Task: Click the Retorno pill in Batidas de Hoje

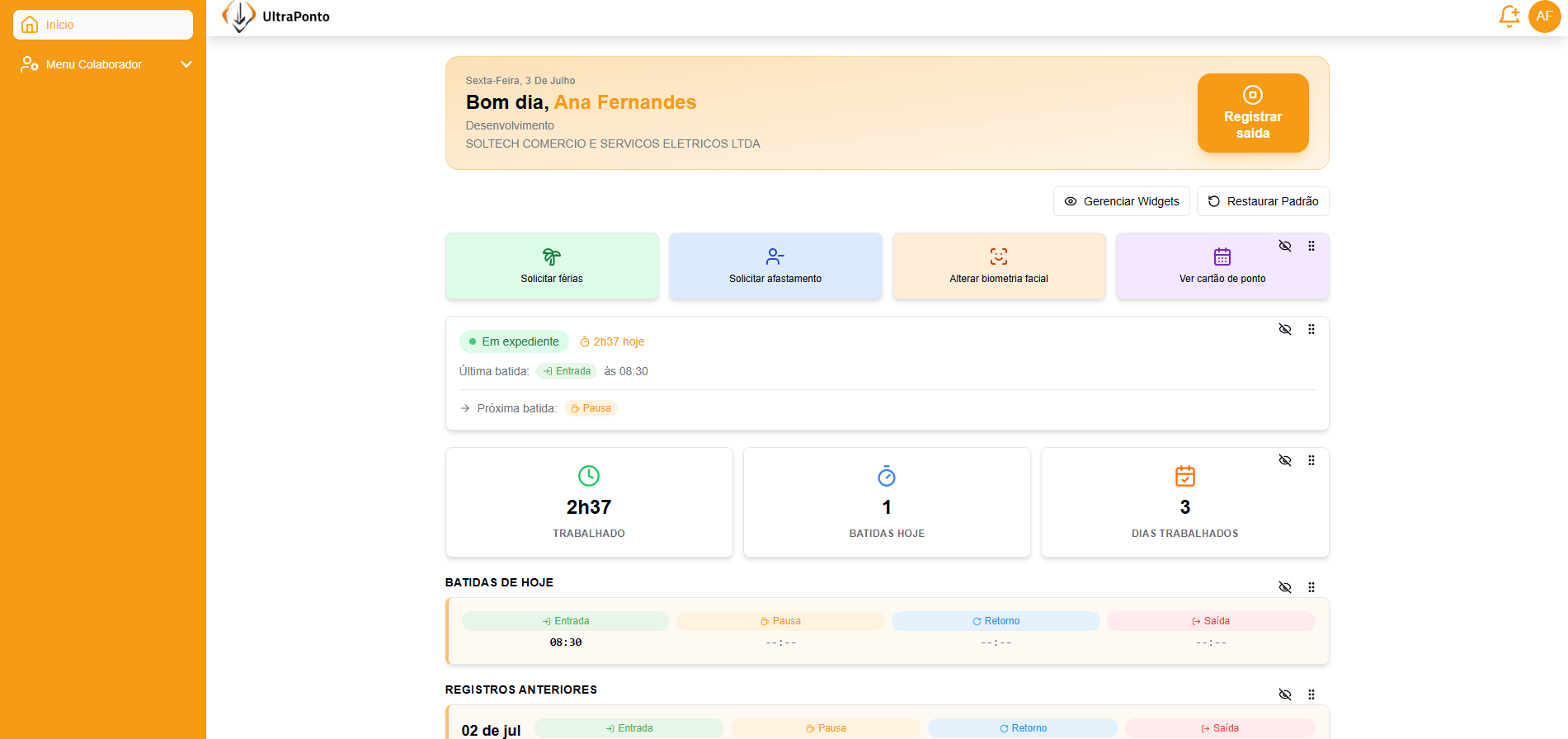Action: point(996,621)
